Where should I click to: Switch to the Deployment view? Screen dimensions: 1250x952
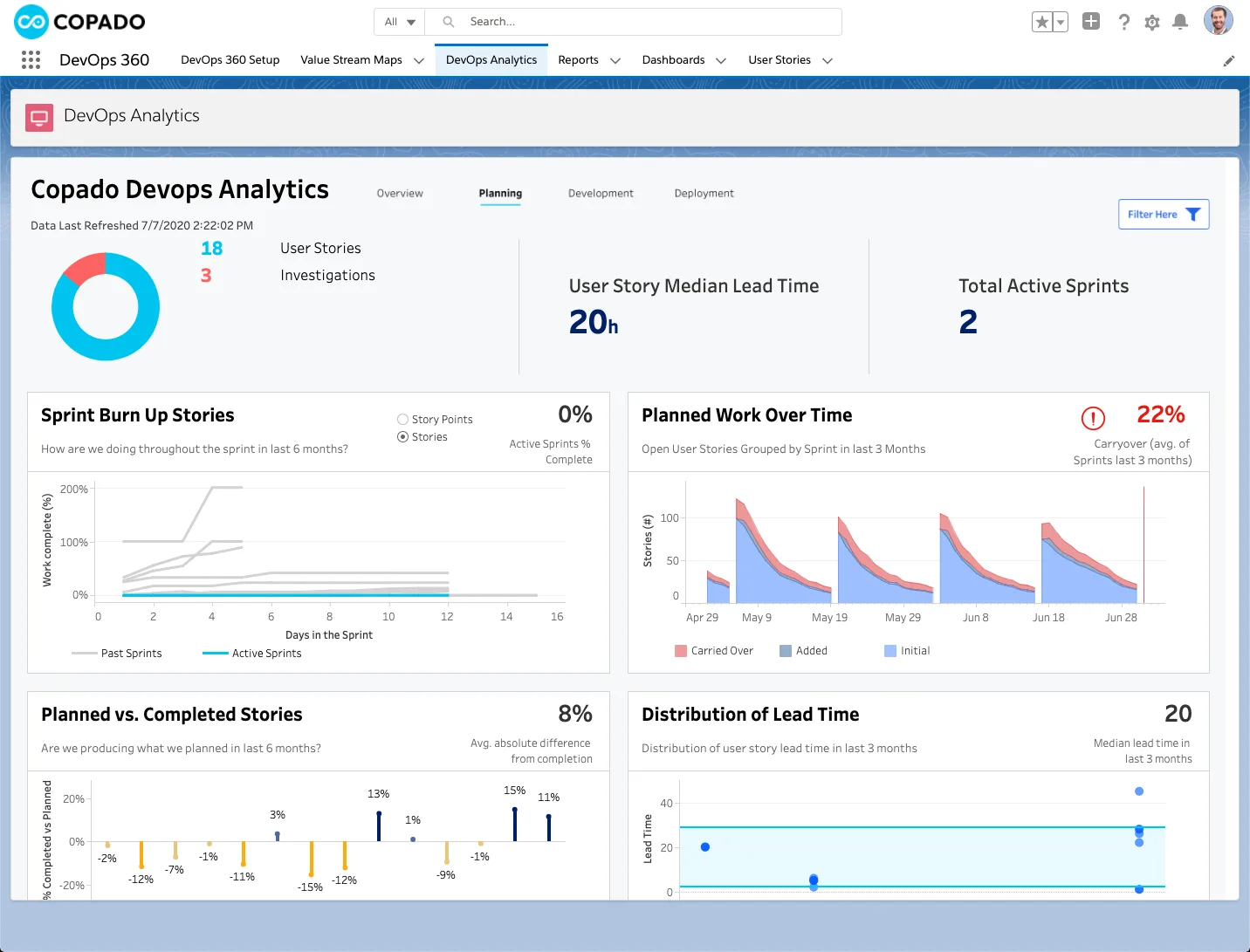pyautogui.click(x=704, y=194)
